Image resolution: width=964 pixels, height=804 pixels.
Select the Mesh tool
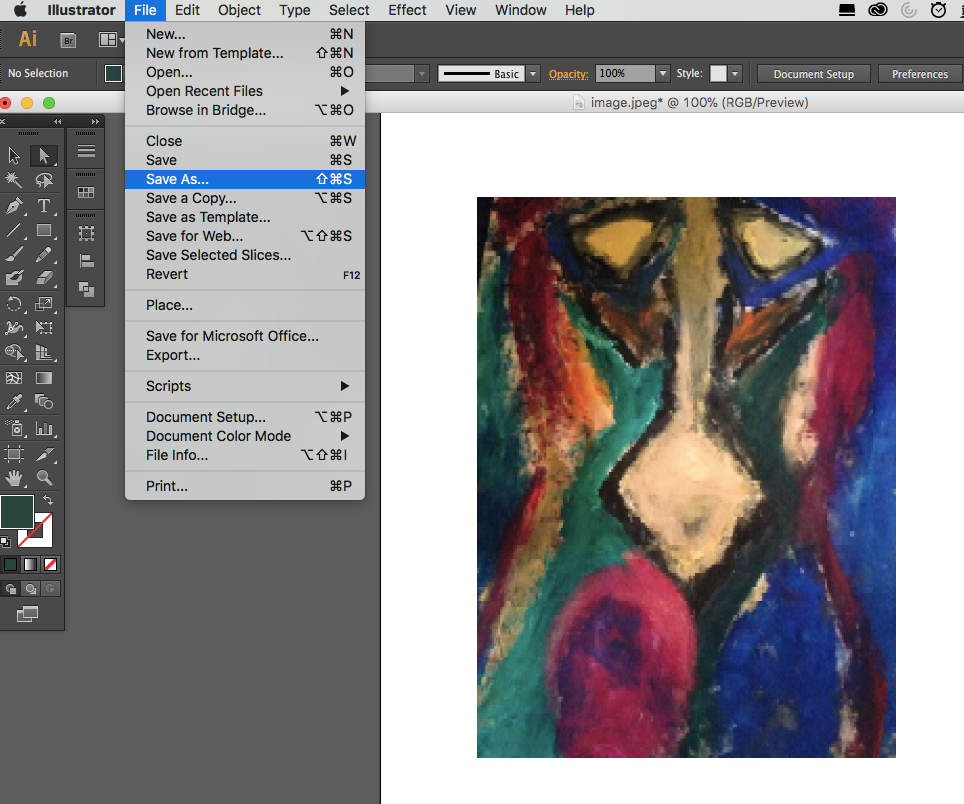14,377
